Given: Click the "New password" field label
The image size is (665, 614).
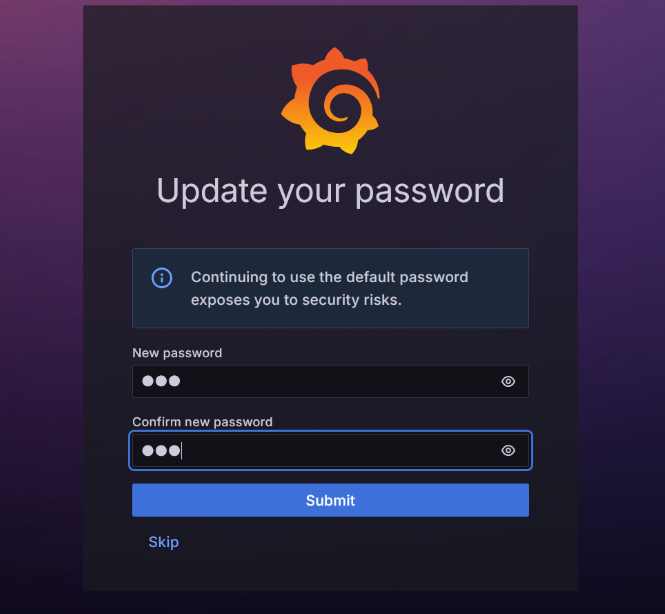Looking at the screenshot, I should point(177,353).
